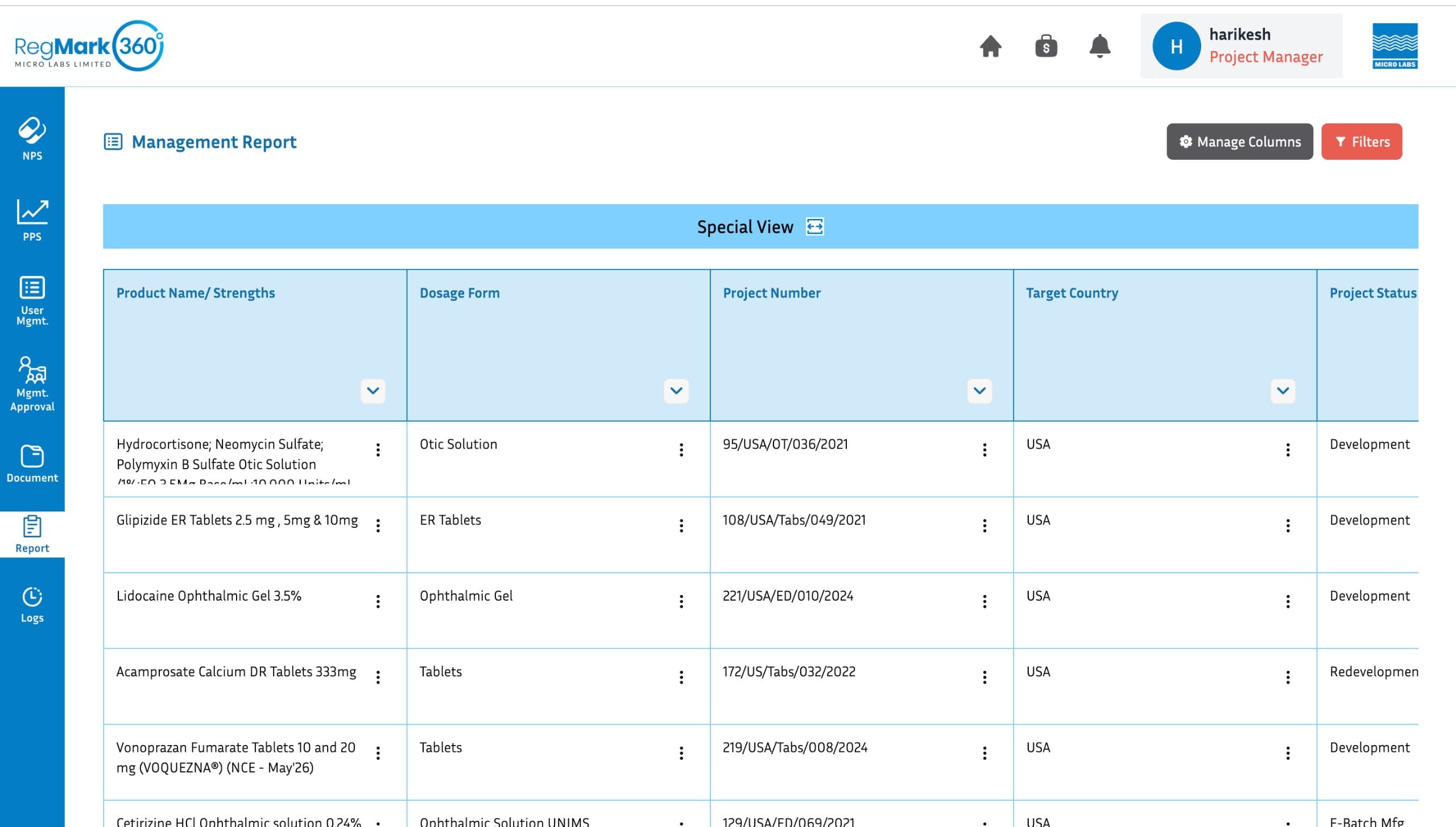1456x827 pixels.
Task: Open the notifications bell
Action: pos(1099,46)
